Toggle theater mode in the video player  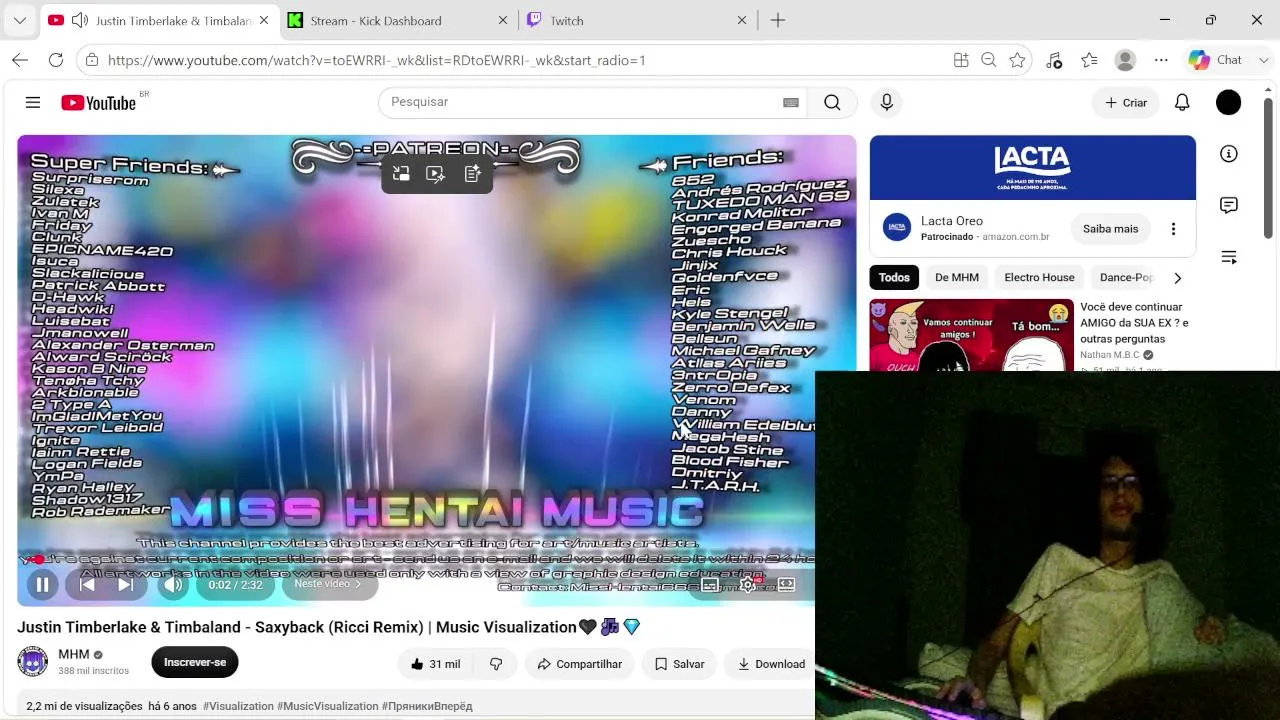[786, 585]
